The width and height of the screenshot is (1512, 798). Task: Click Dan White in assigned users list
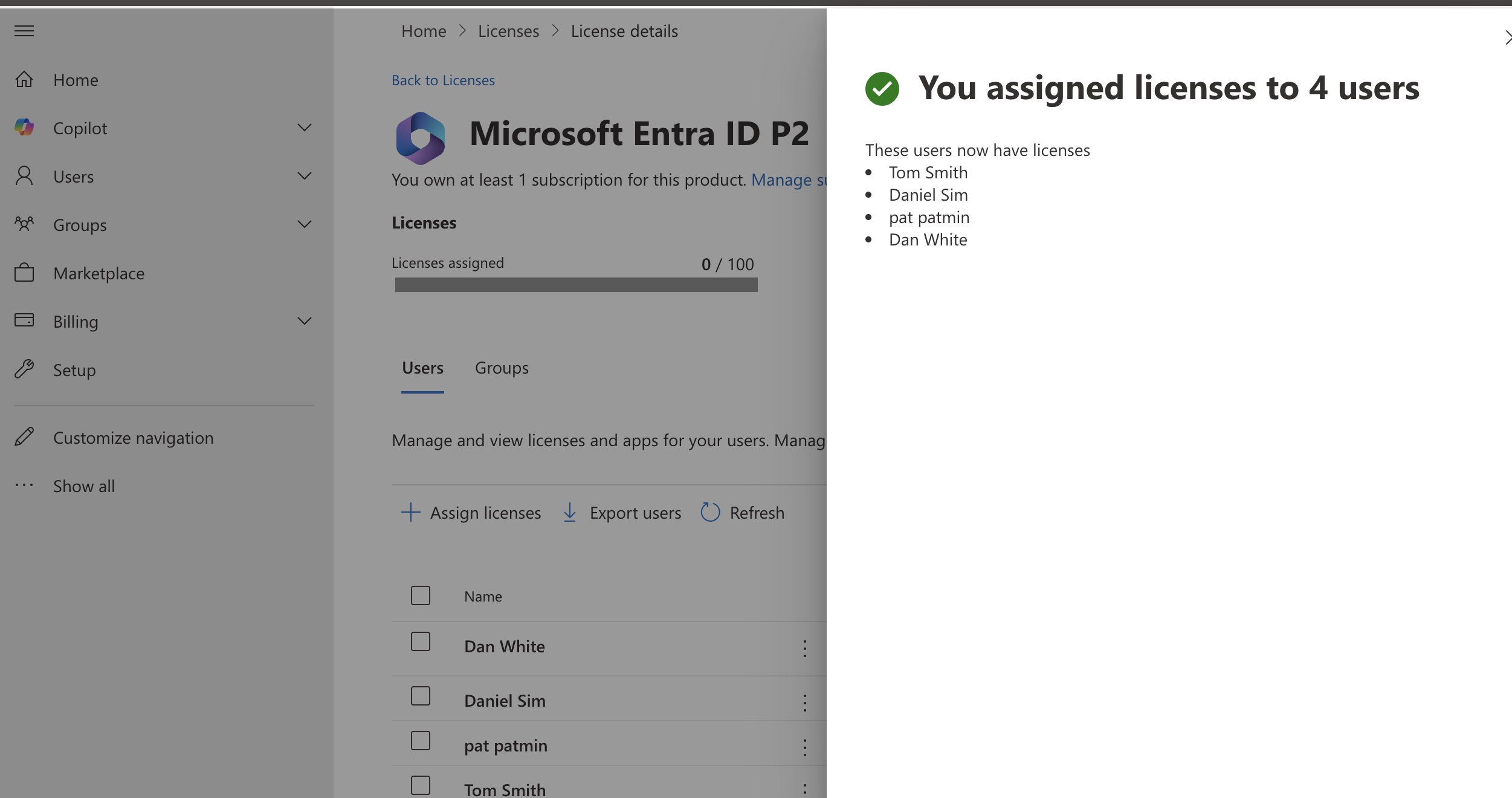pyautogui.click(x=928, y=240)
